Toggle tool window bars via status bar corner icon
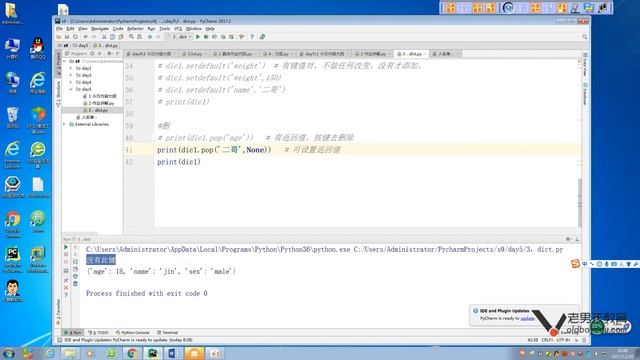Image resolution: width=640 pixels, height=360 pixels. (60, 340)
